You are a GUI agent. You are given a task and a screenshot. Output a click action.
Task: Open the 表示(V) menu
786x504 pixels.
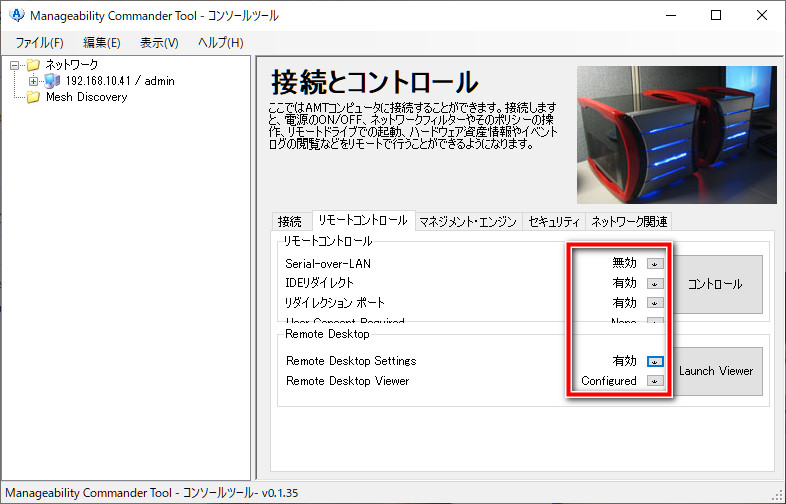coord(159,43)
